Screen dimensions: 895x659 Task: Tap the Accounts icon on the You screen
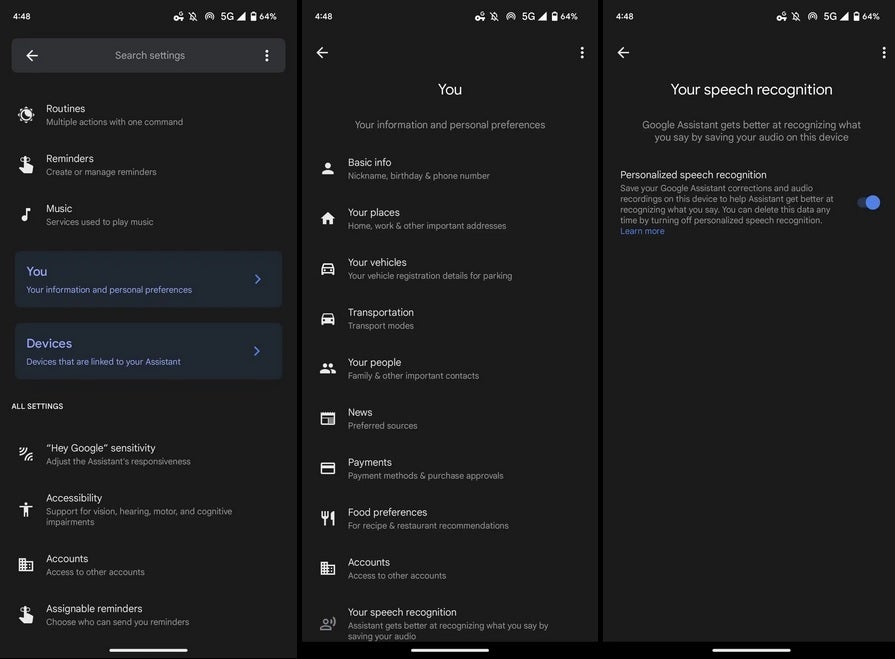328,568
